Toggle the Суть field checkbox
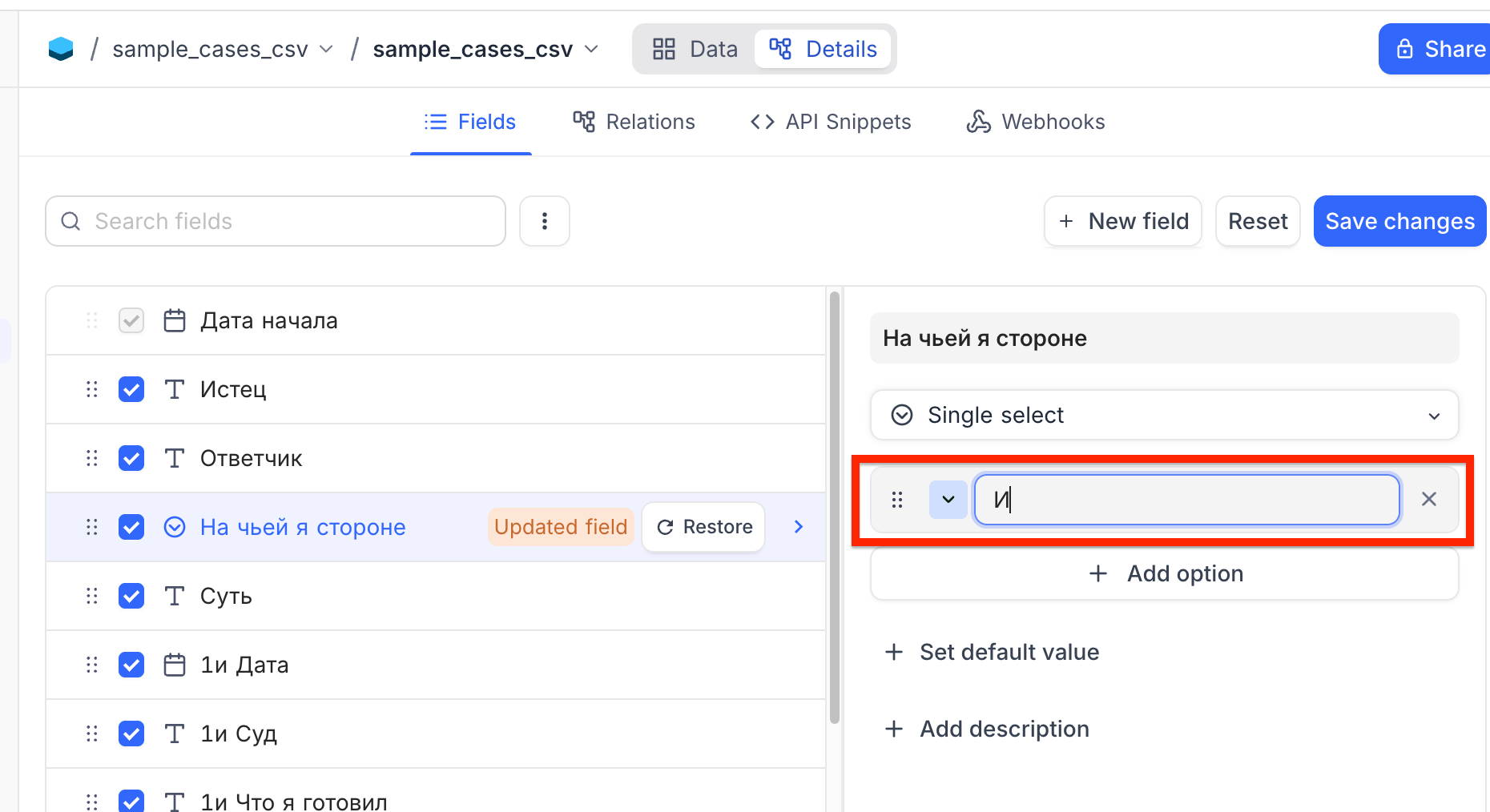This screenshot has height=812, width=1490. pyautogui.click(x=131, y=596)
